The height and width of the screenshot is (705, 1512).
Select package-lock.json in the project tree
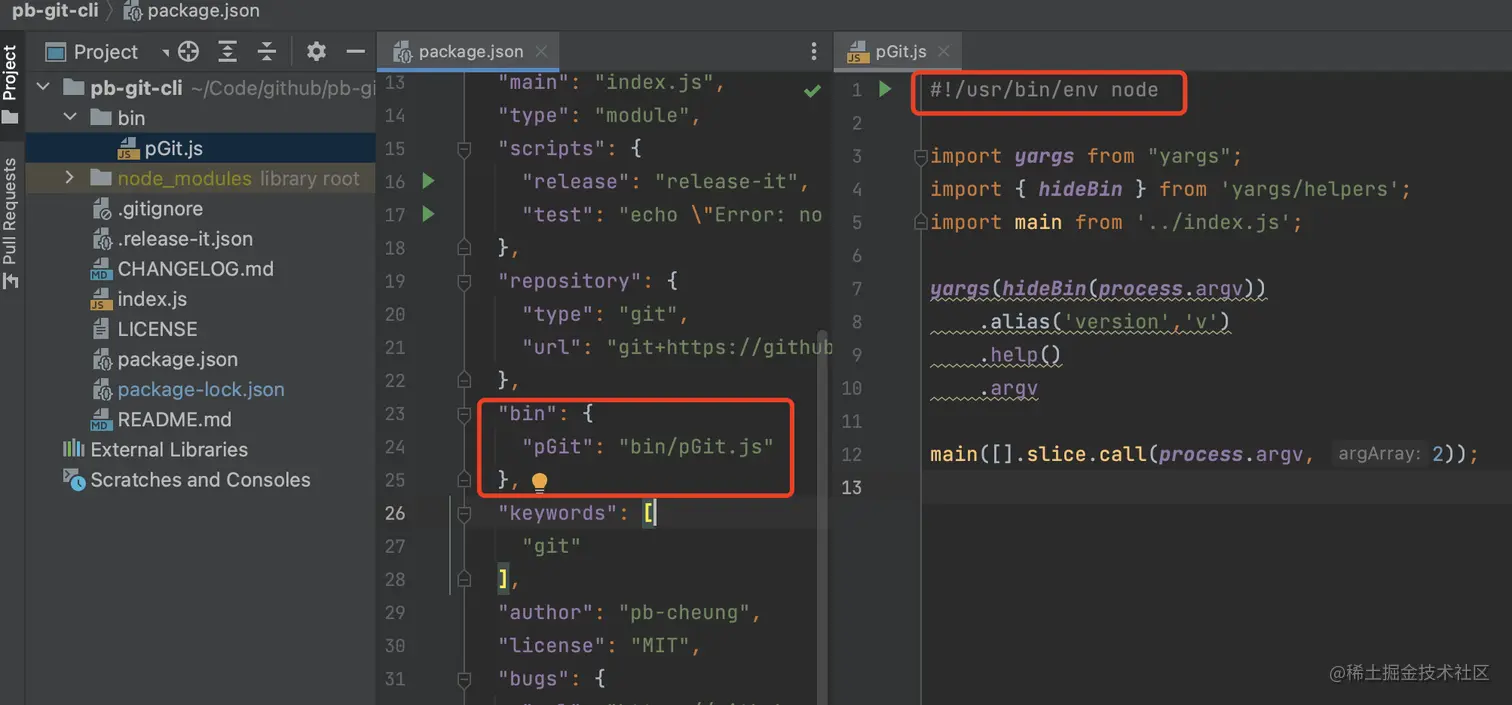pyautogui.click(x=201, y=389)
